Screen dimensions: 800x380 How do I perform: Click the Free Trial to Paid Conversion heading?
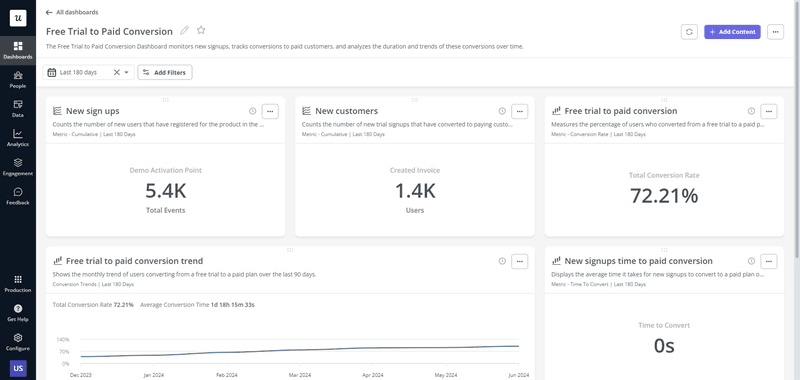109,31
